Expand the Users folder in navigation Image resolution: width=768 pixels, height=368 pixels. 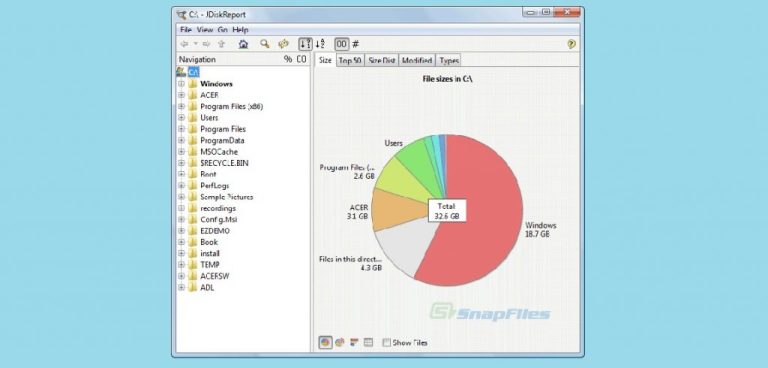pos(181,118)
